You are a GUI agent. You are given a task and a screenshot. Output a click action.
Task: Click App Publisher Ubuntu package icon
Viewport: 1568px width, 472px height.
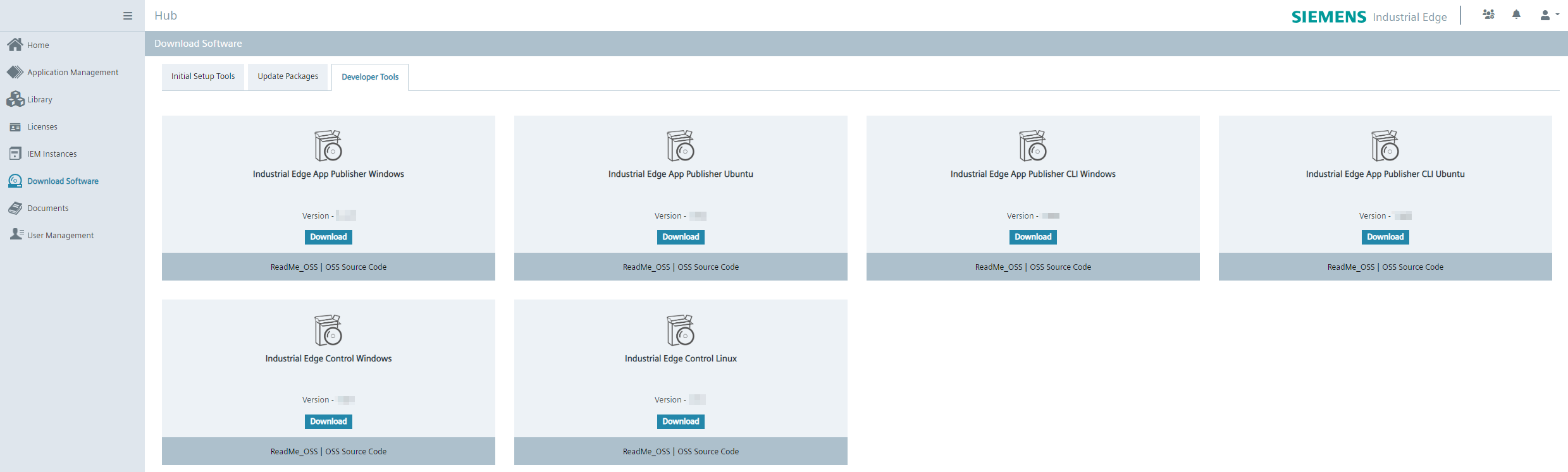(x=681, y=146)
